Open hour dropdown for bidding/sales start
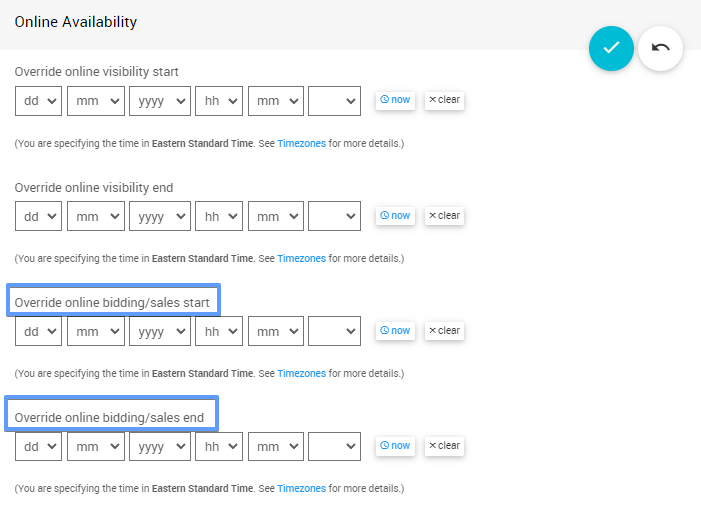The width and height of the screenshot is (701, 512). pyautogui.click(x=219, y=331)
